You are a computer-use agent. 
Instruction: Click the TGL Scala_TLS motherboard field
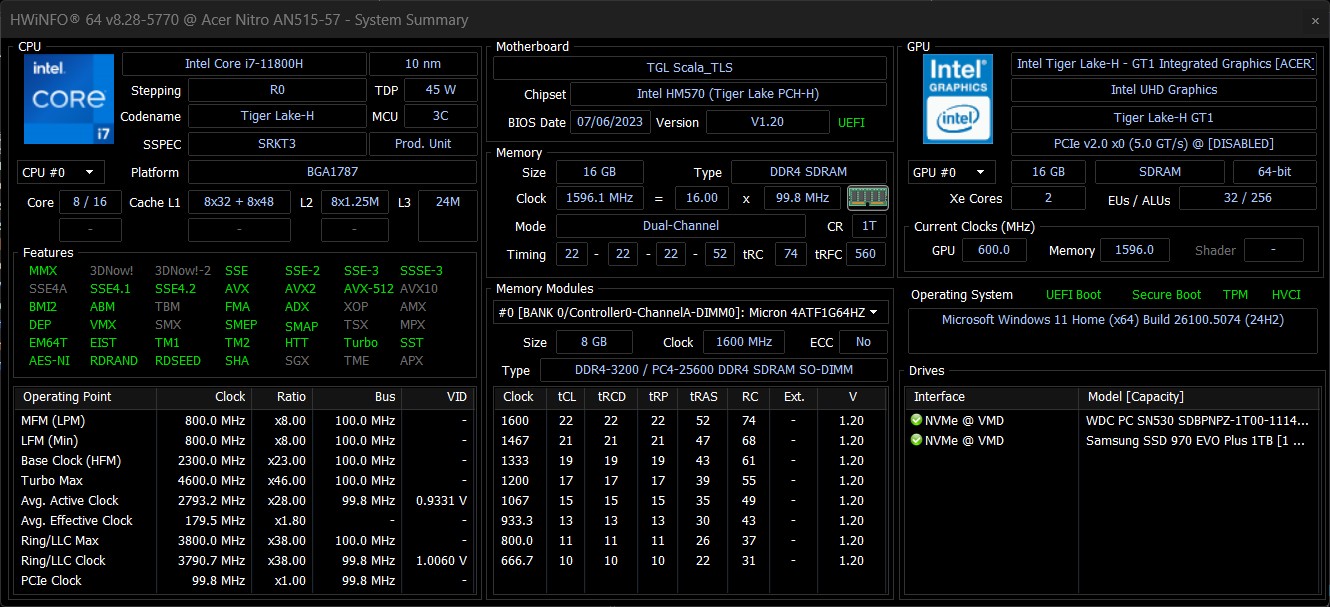(690, 68)
